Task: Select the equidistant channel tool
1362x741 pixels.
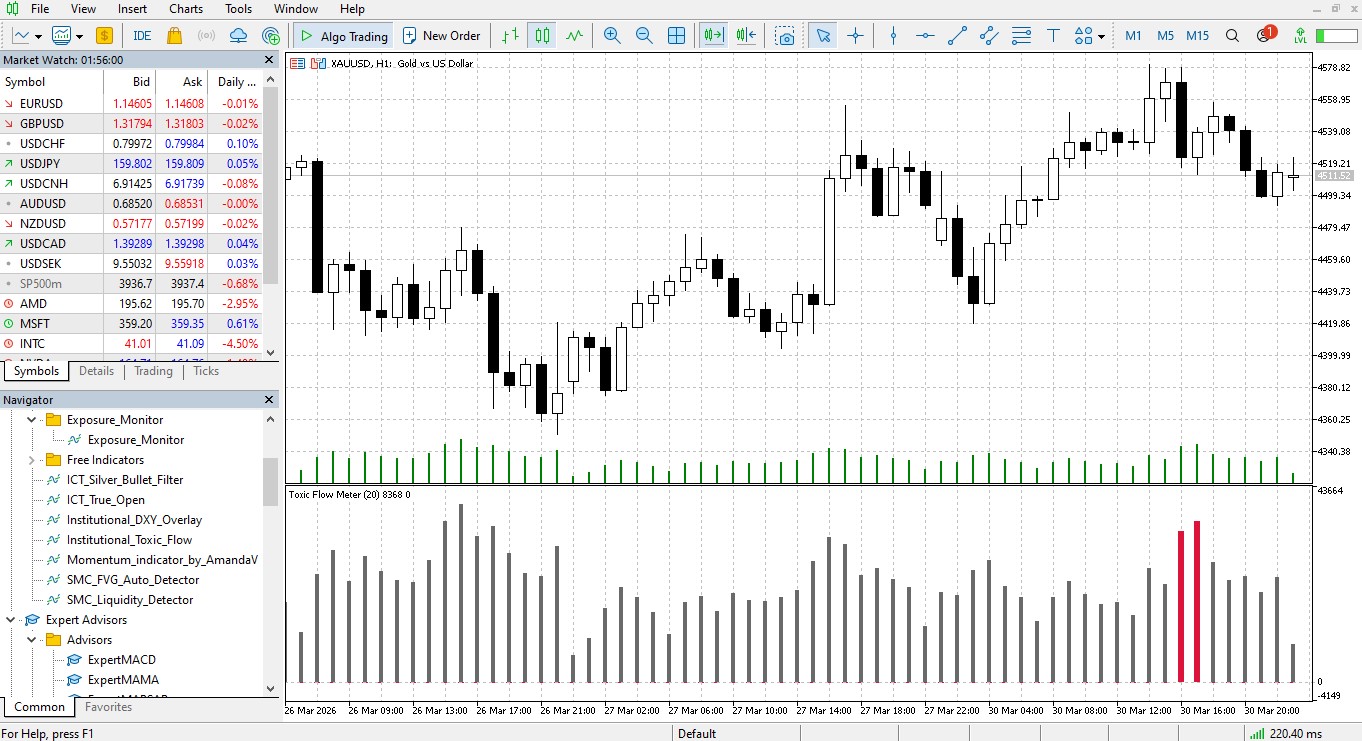Action: click(x=989, y=35)
